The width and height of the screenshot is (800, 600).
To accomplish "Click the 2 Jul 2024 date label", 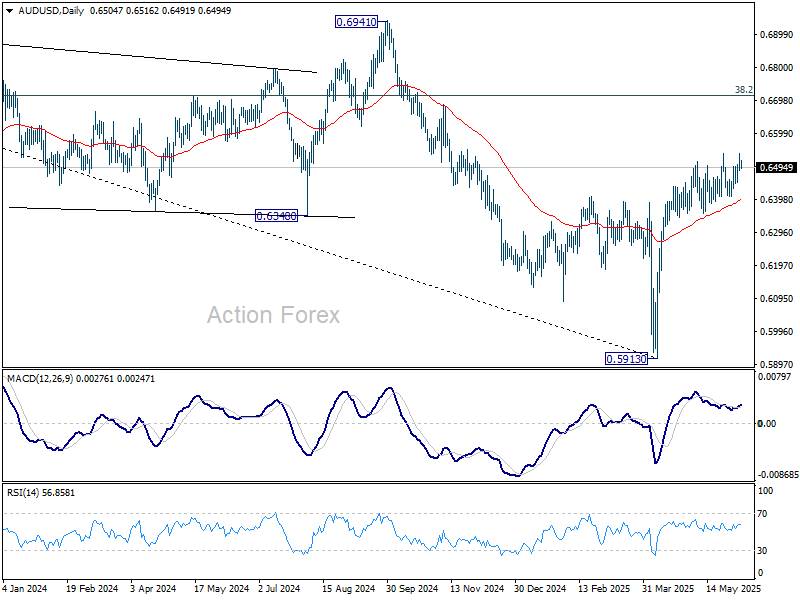I will [x=279, y=588].
